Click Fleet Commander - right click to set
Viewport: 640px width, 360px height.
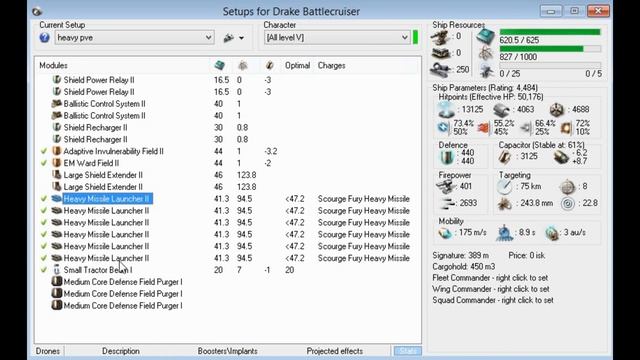click(x=490, y=278)
